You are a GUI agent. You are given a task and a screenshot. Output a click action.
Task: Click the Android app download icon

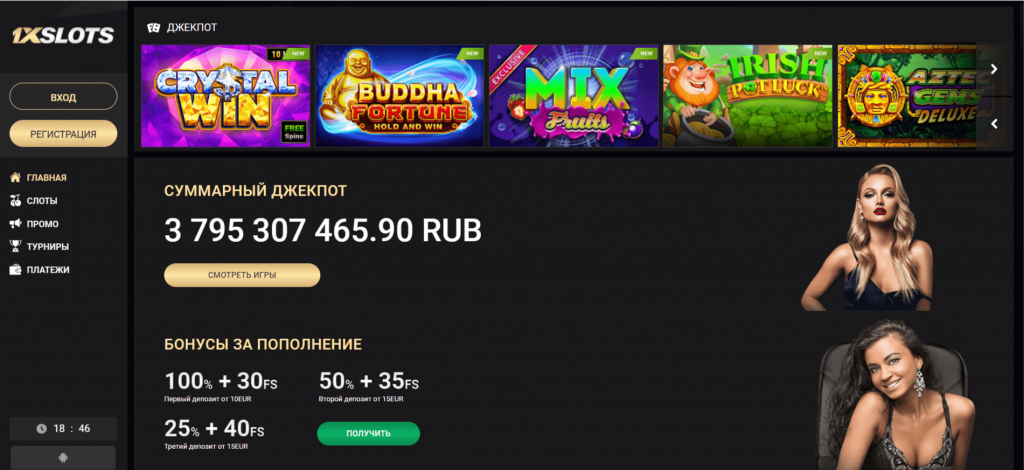tap(63, 458)
